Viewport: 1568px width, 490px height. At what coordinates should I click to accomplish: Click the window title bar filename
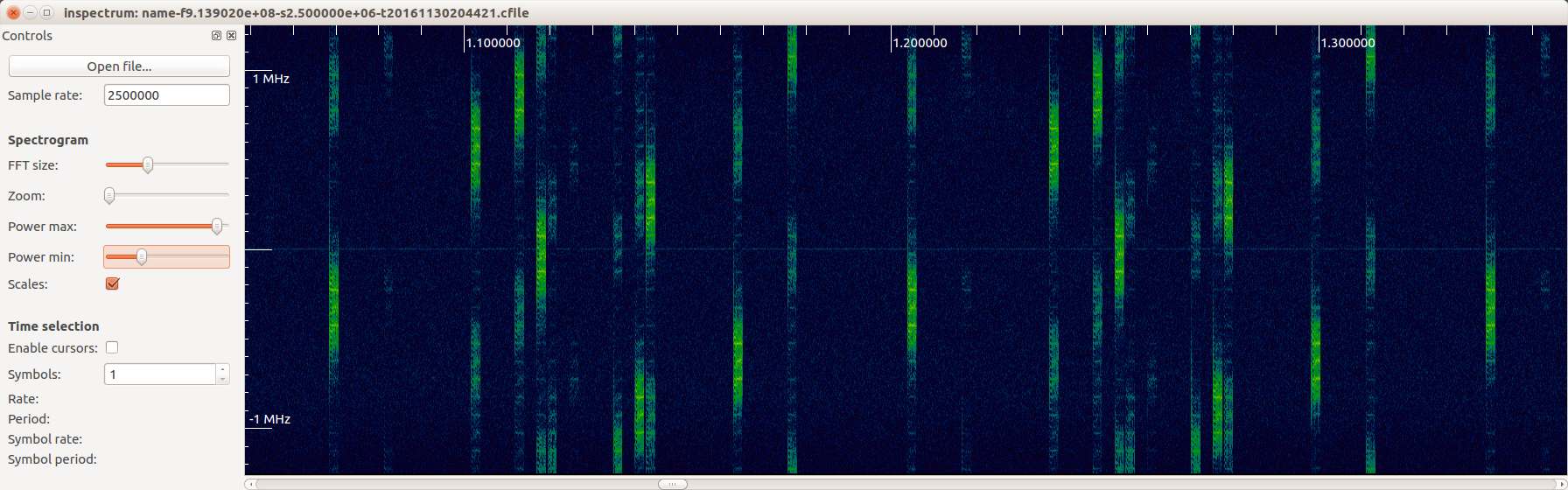coord(296,13)
